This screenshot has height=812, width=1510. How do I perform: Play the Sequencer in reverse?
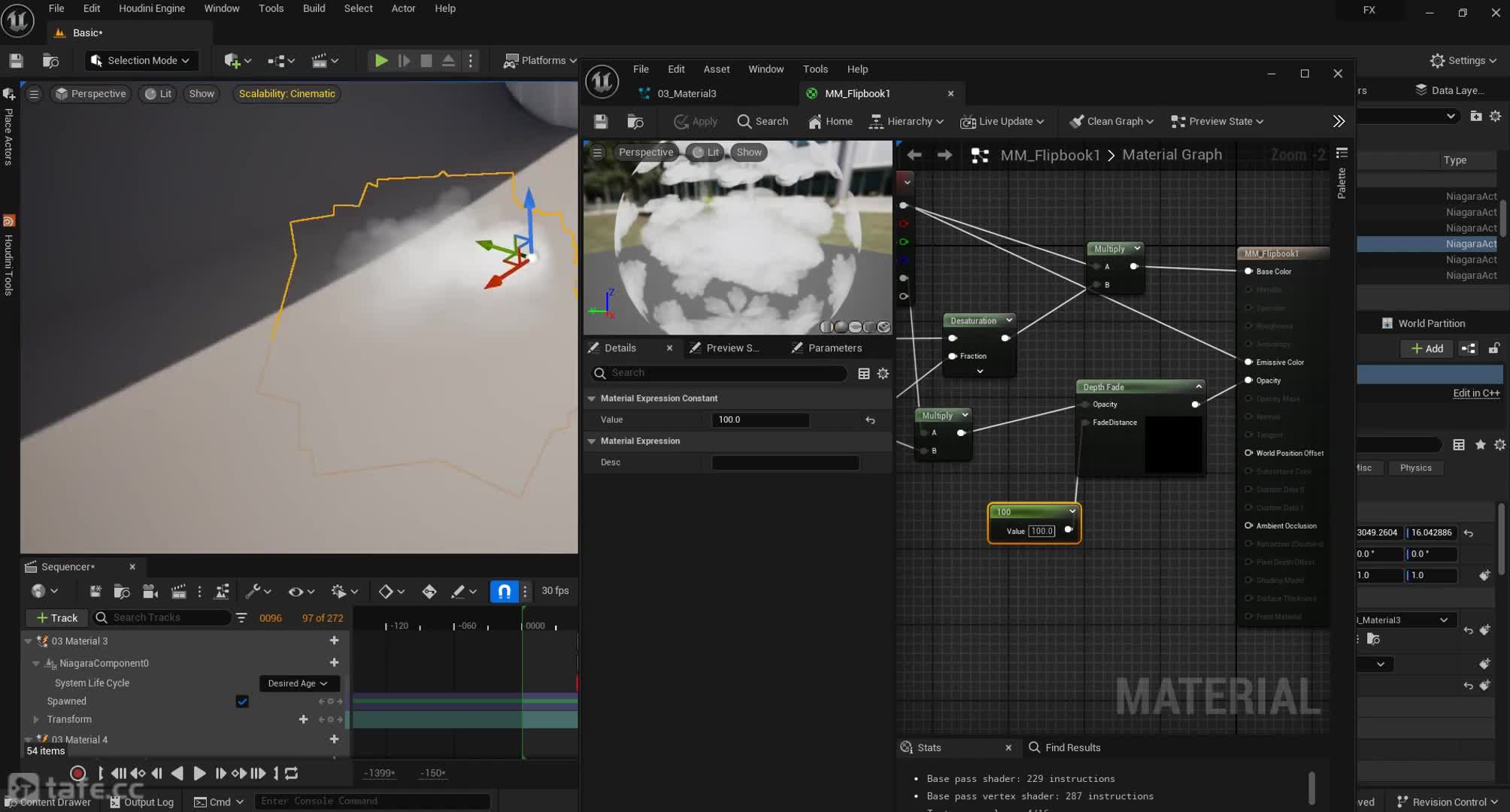pyautogui.click(x=177, y=773)
